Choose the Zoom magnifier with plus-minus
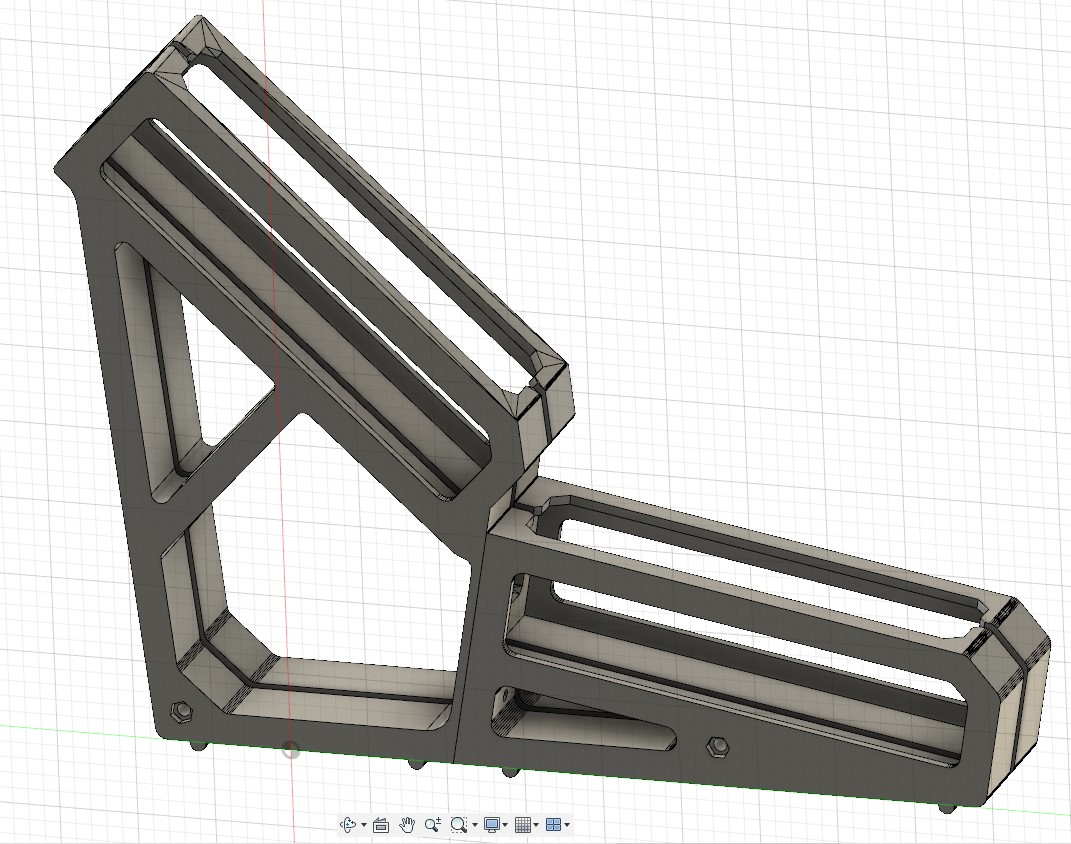Image resolution: width=1071 pixels, height=844 pixels. 432,825
